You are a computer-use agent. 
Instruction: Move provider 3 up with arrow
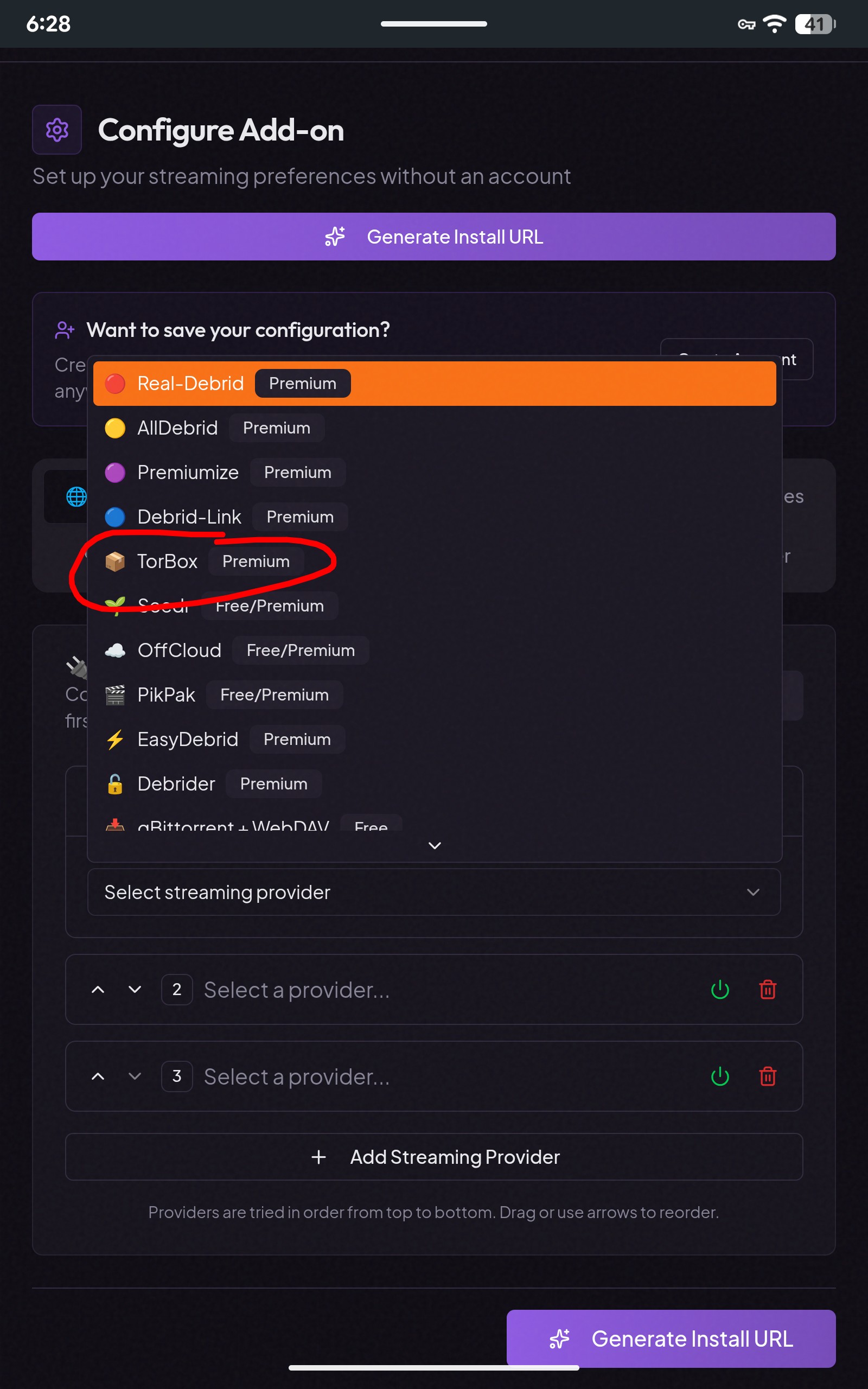(x=98, y=1076)
